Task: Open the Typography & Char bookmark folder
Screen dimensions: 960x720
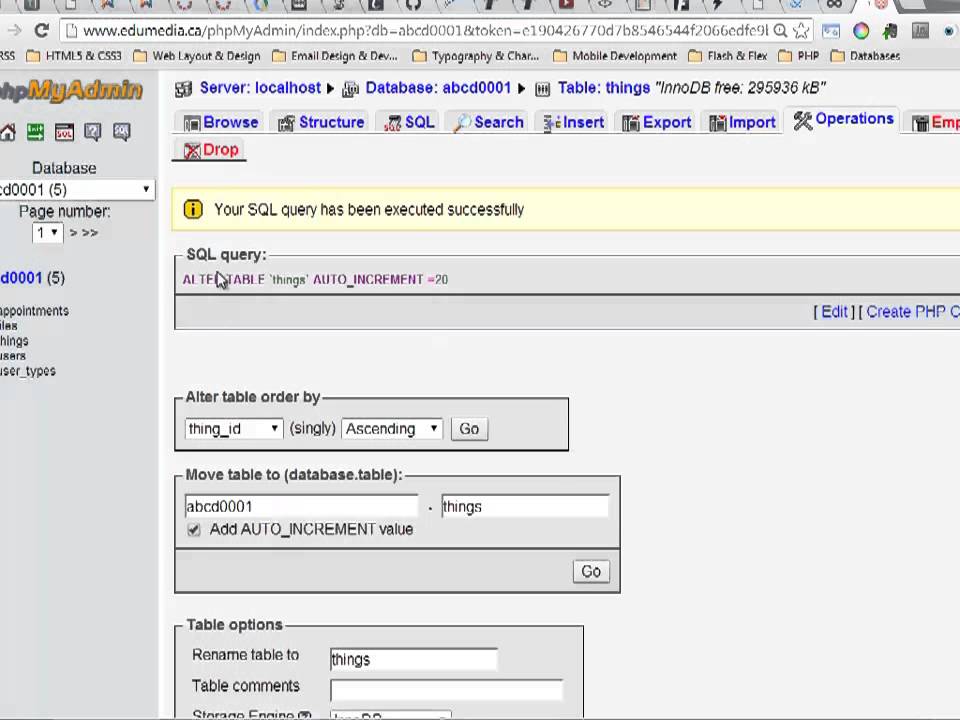Action: tap(476, 56)
